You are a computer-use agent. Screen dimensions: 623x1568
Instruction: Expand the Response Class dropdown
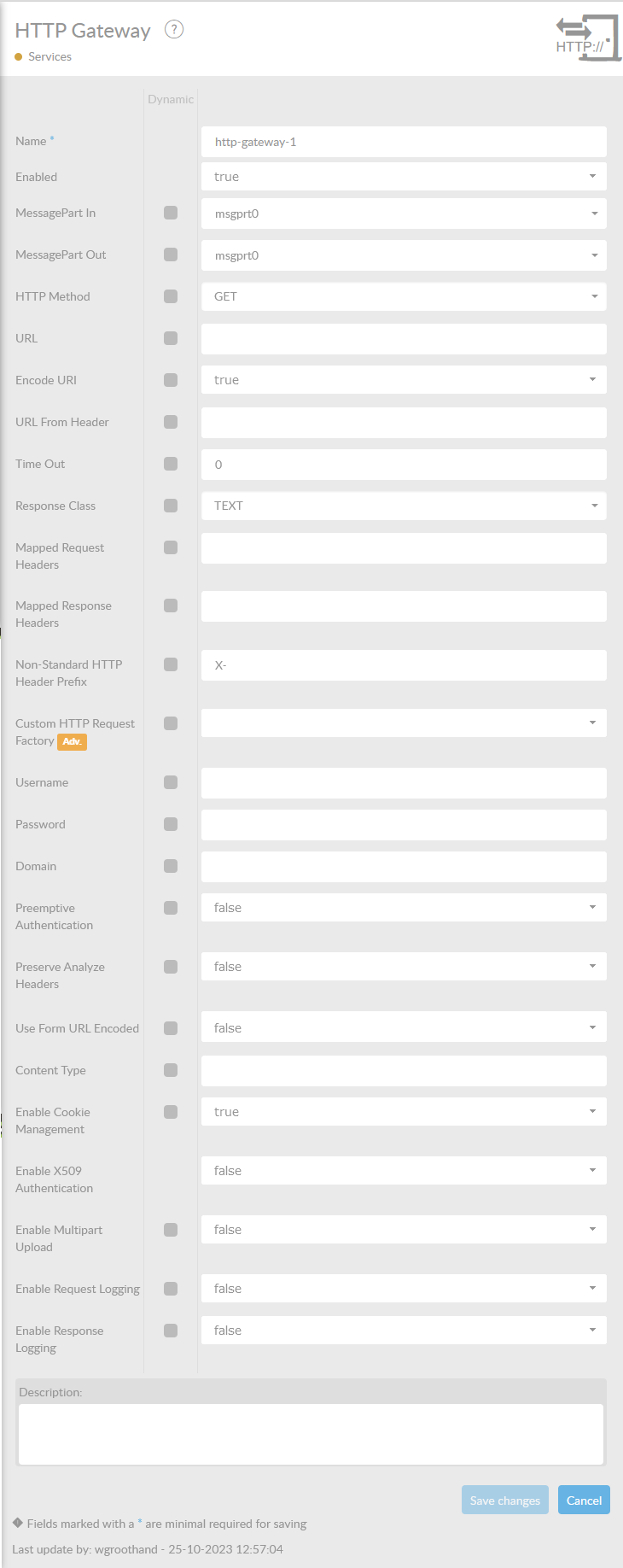(x=404, y=506)
